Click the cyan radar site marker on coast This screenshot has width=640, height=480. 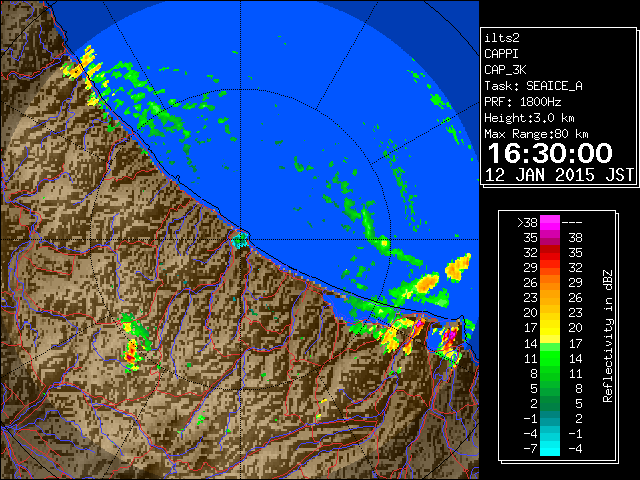tap(240, 240)
